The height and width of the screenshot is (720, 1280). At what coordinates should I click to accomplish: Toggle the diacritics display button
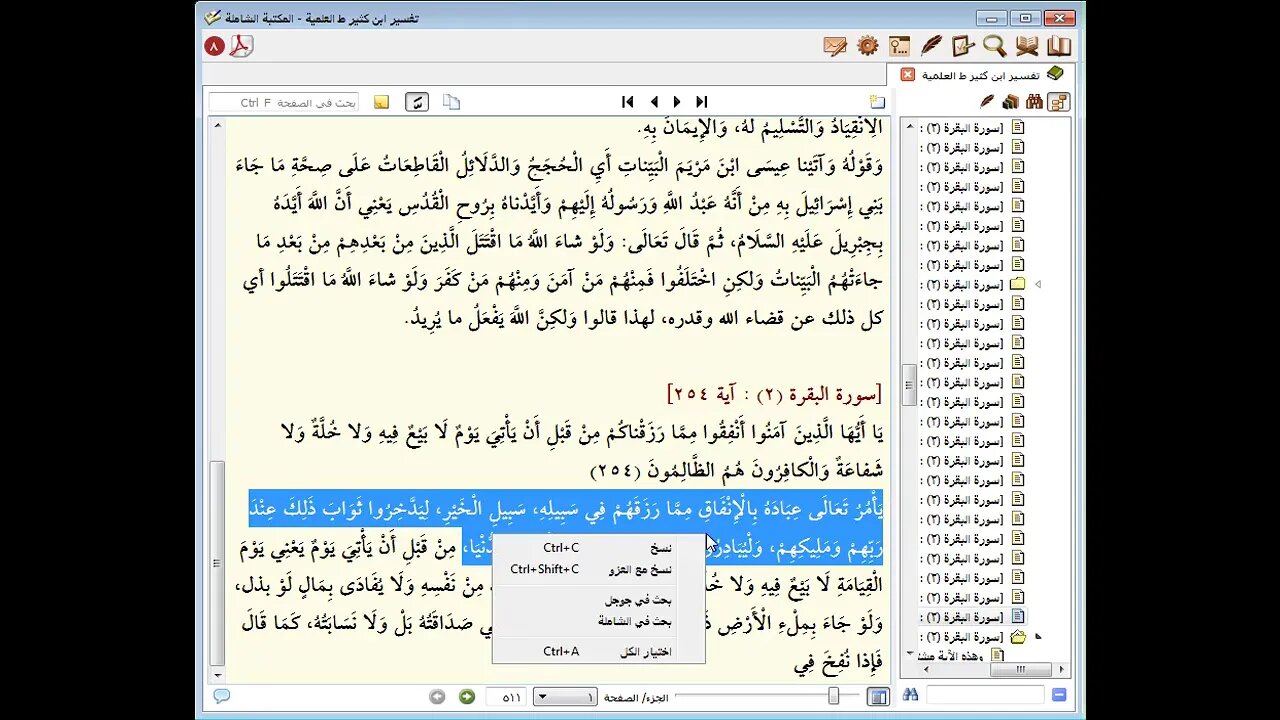tap(417, 102)
